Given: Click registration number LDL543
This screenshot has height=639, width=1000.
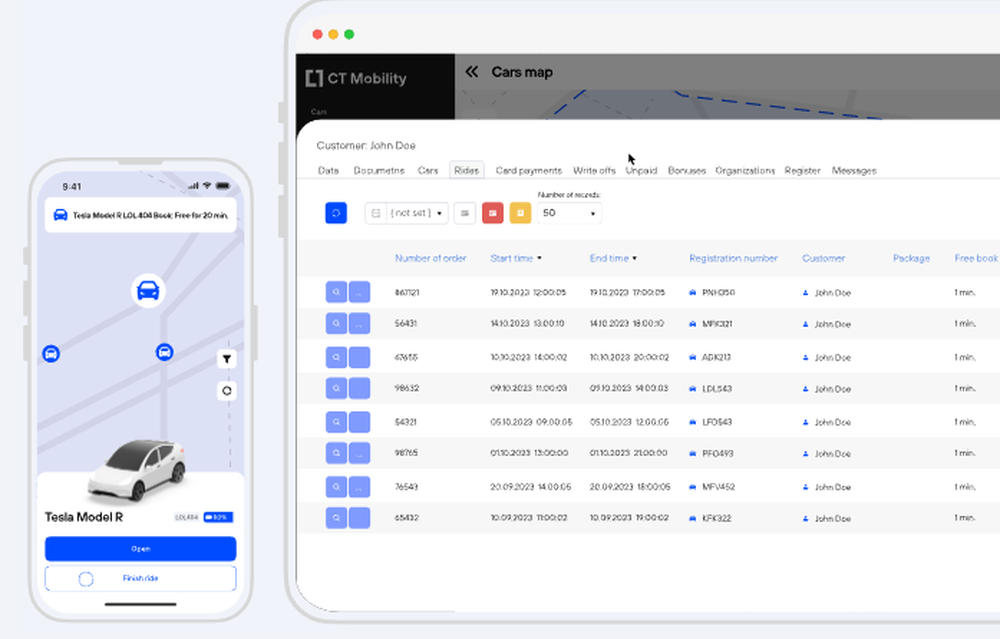Looking at the screenshot, I should [x=717, y=388].
